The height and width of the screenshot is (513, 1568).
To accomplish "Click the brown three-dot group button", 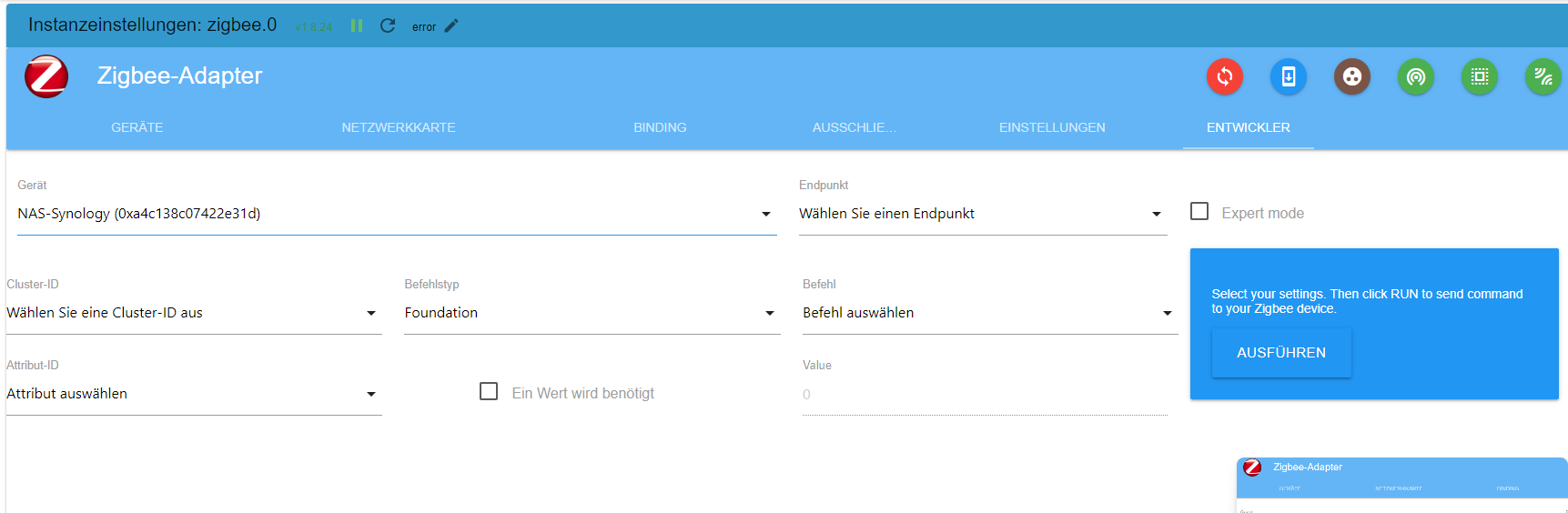I will coord(1352,76).
